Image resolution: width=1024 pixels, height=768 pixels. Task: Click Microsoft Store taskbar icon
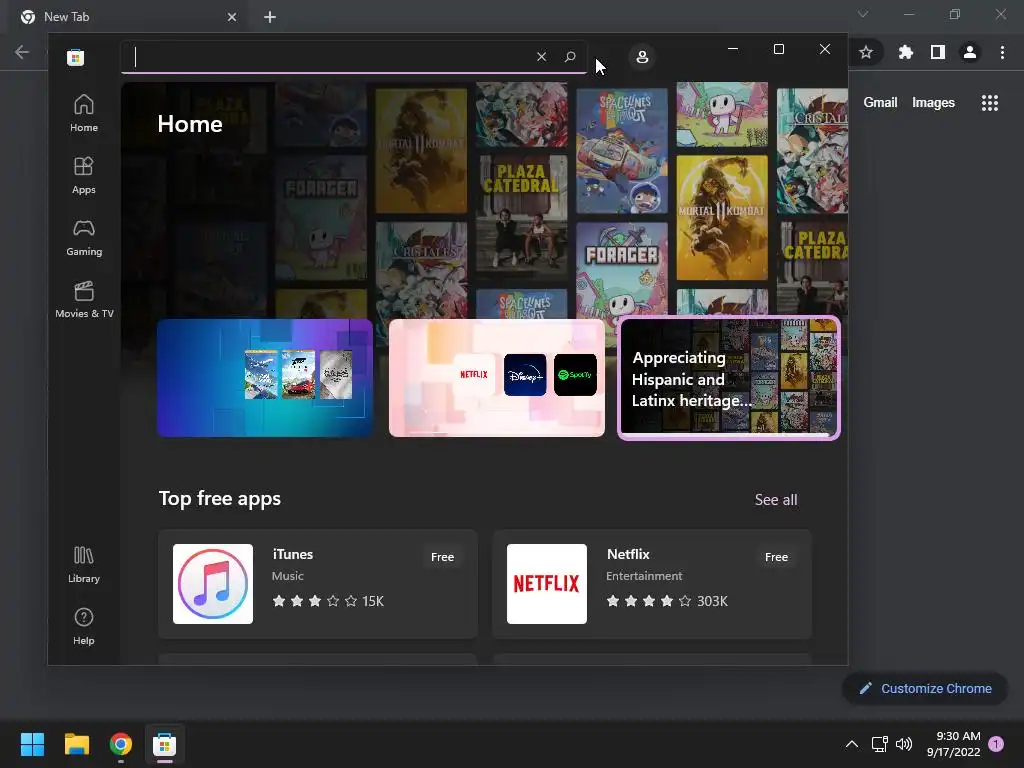[x=165, y=744]
